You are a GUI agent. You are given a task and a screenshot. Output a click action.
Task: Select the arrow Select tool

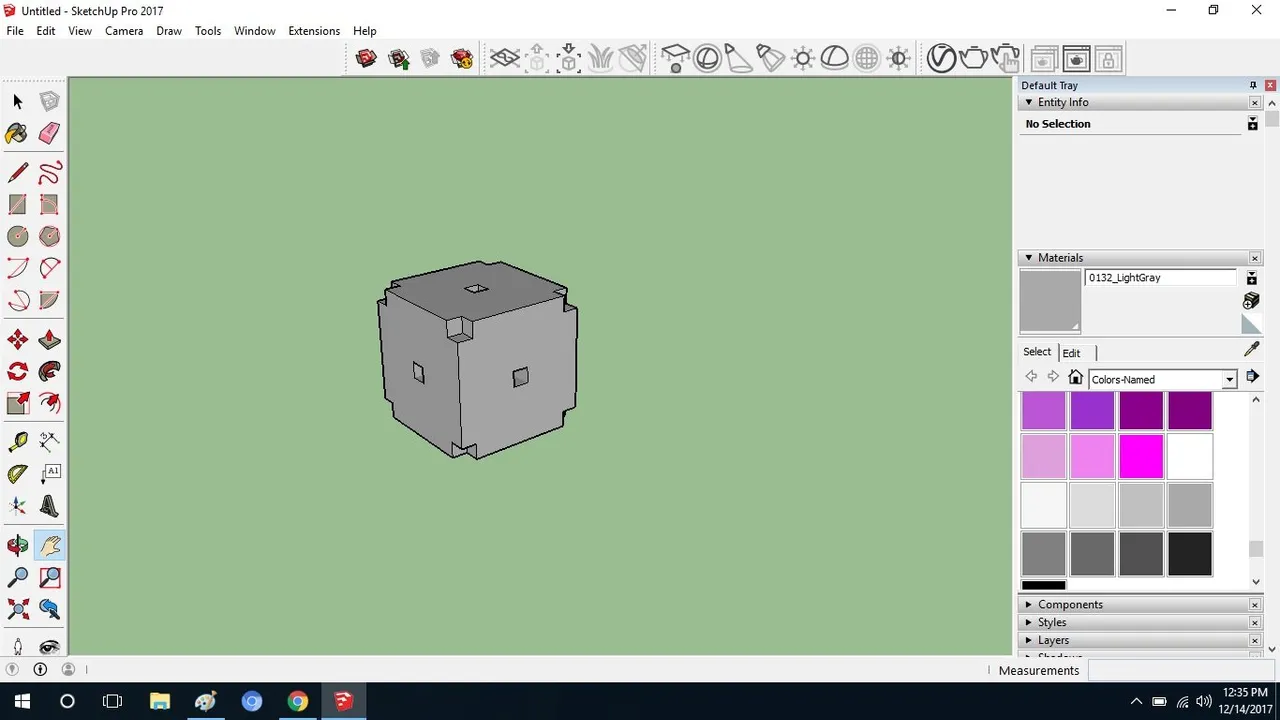coord(17,101)
